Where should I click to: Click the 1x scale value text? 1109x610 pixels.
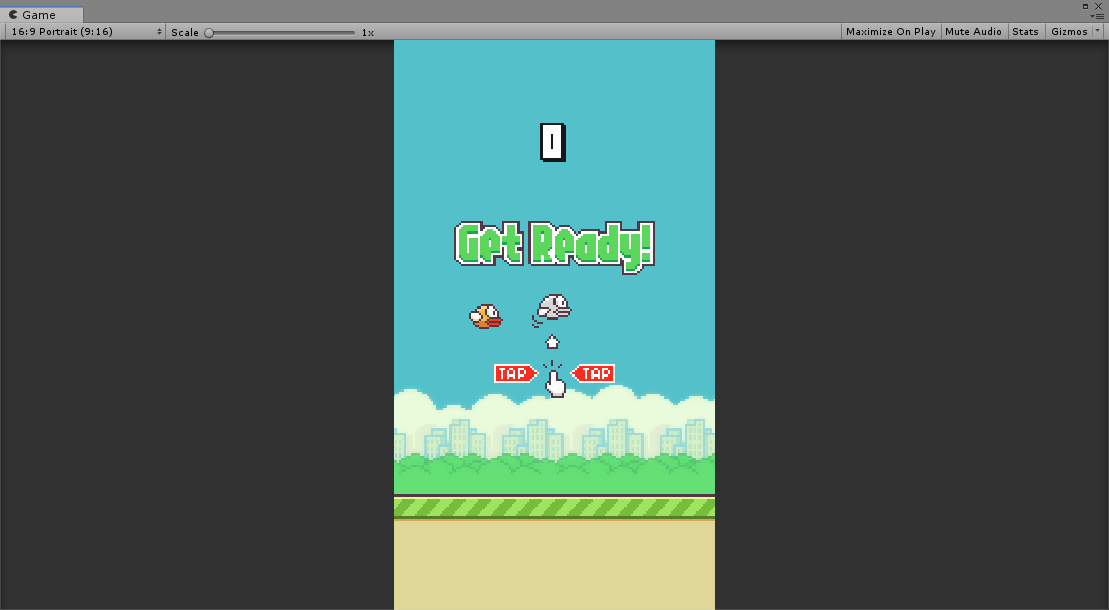click(x=367, y=33)
